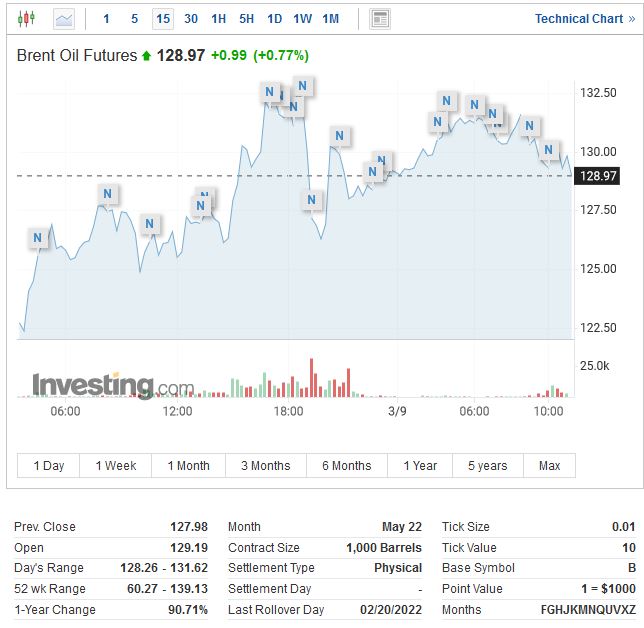The image size is (644, 628).
Task: Click the 128.97 current price marker
Action: click(x=598, y=176)
